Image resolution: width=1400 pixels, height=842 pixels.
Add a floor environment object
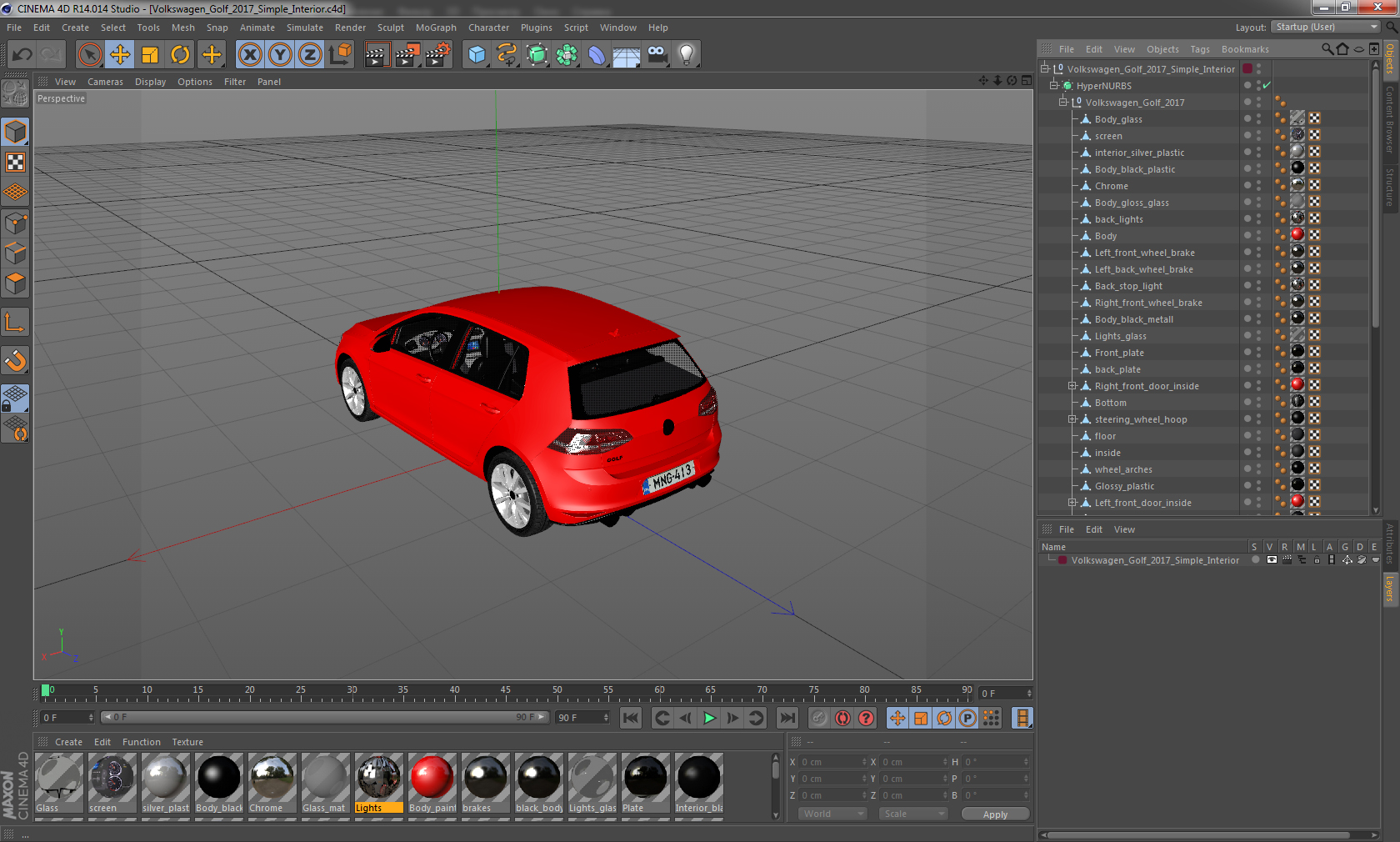(627, 55)
